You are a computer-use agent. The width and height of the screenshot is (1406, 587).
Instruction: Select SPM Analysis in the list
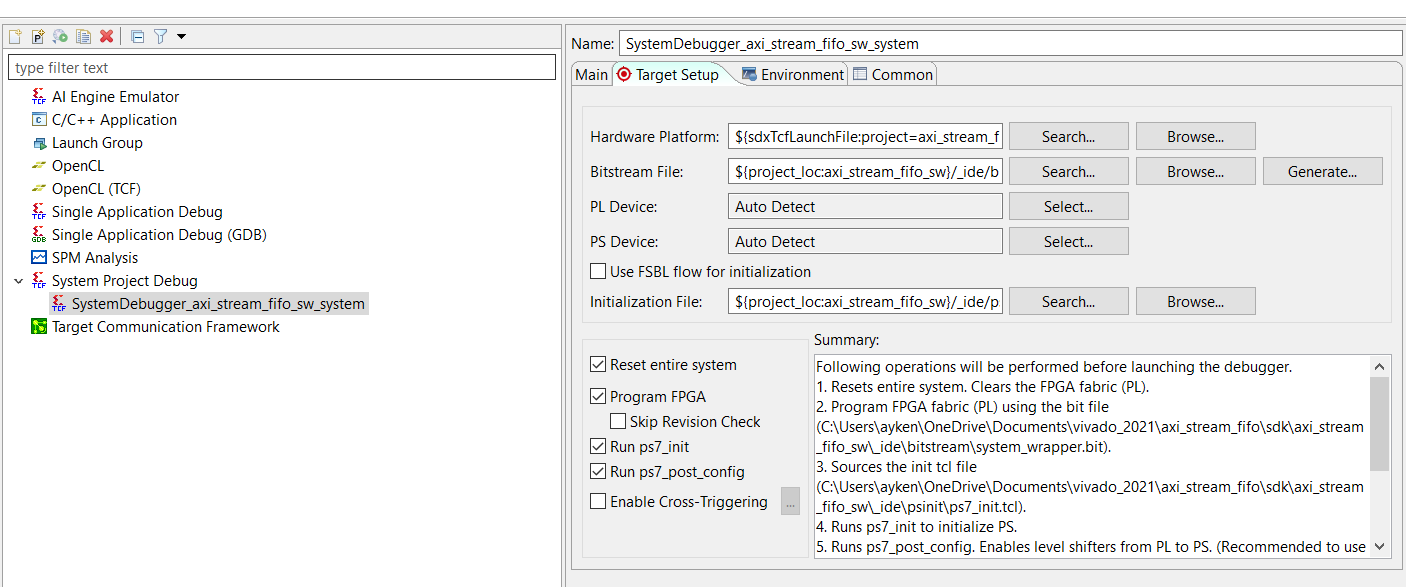pyautogui.click(x=95, y=258)
